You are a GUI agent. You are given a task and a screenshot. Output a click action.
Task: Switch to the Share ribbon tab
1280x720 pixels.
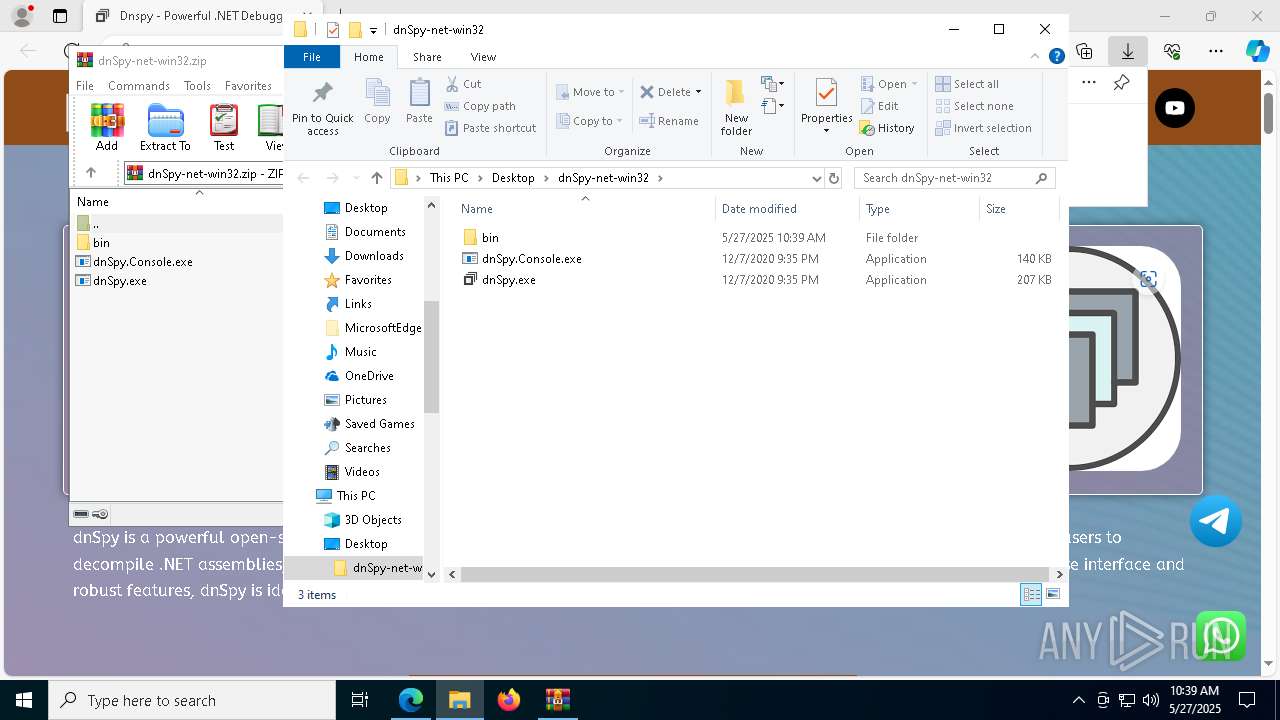[427, 57]
